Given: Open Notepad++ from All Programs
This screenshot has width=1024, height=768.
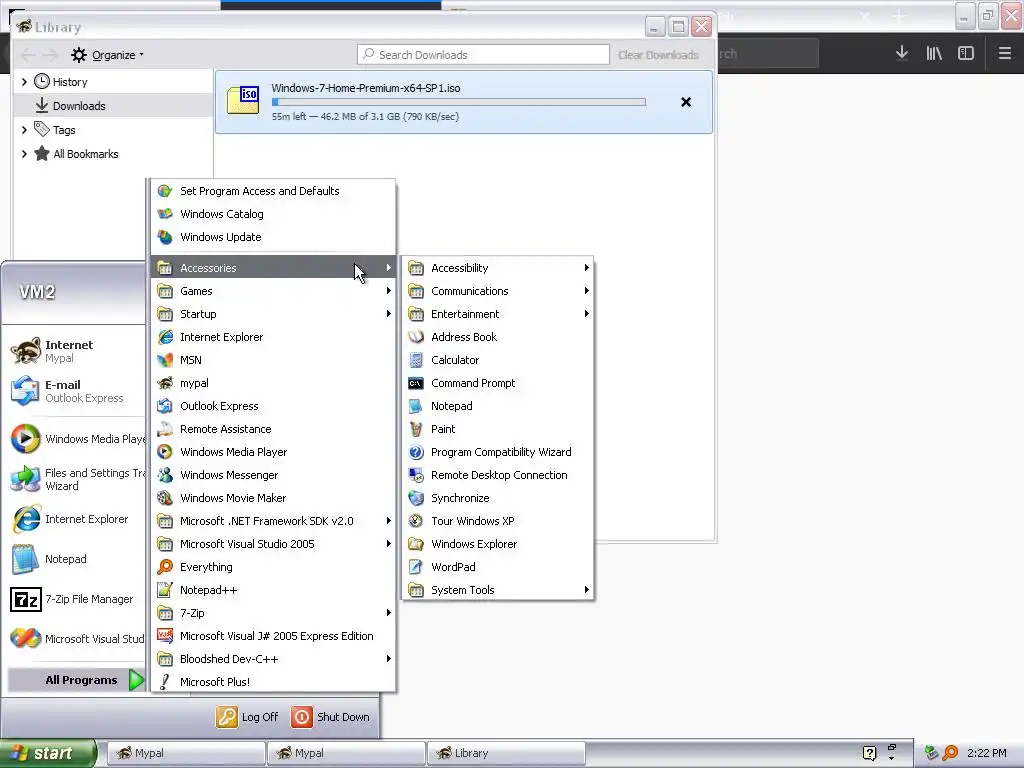Looking at the screenshot, I should 273,590.
